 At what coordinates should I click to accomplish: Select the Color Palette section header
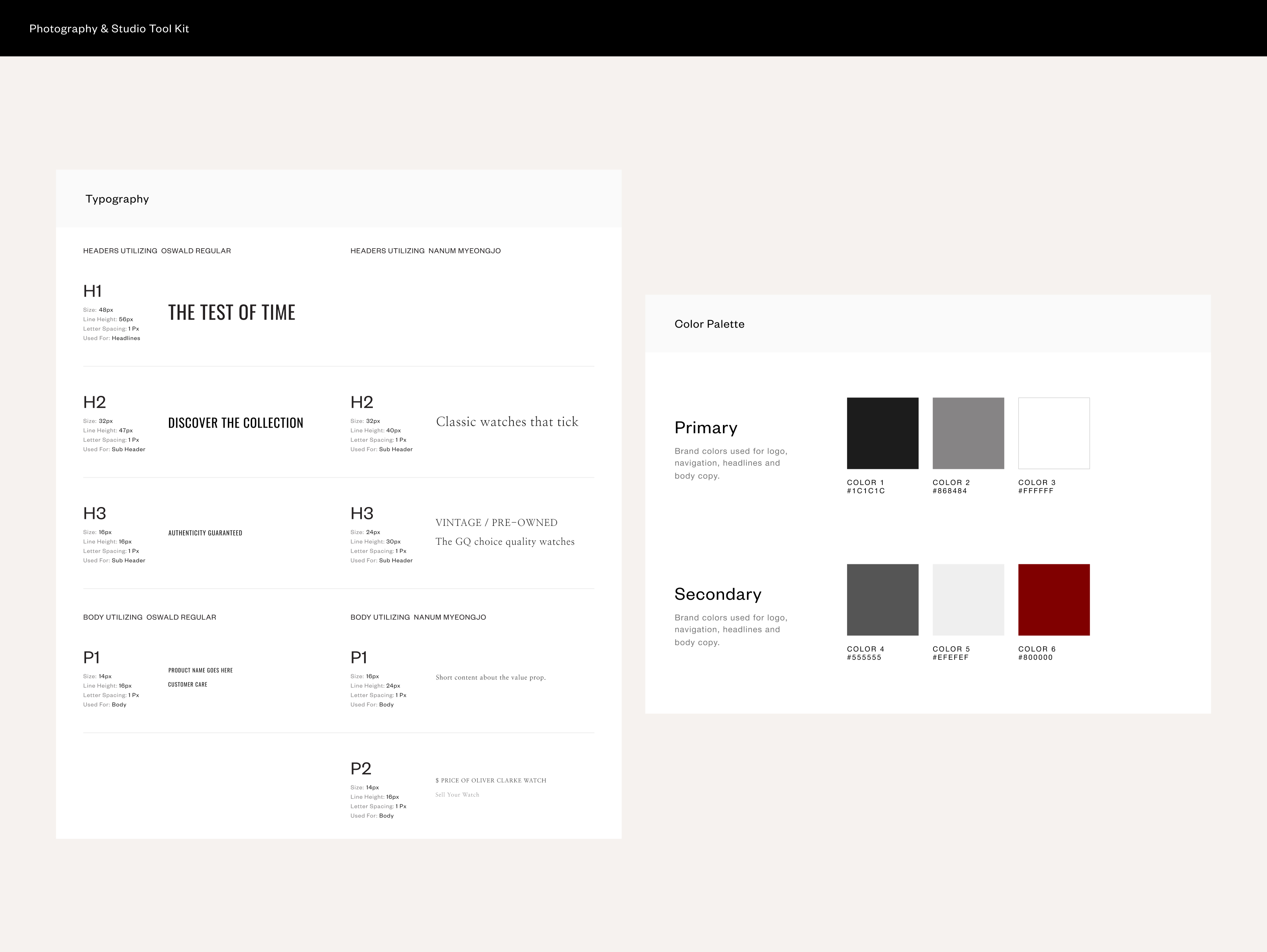pos(709,324)
